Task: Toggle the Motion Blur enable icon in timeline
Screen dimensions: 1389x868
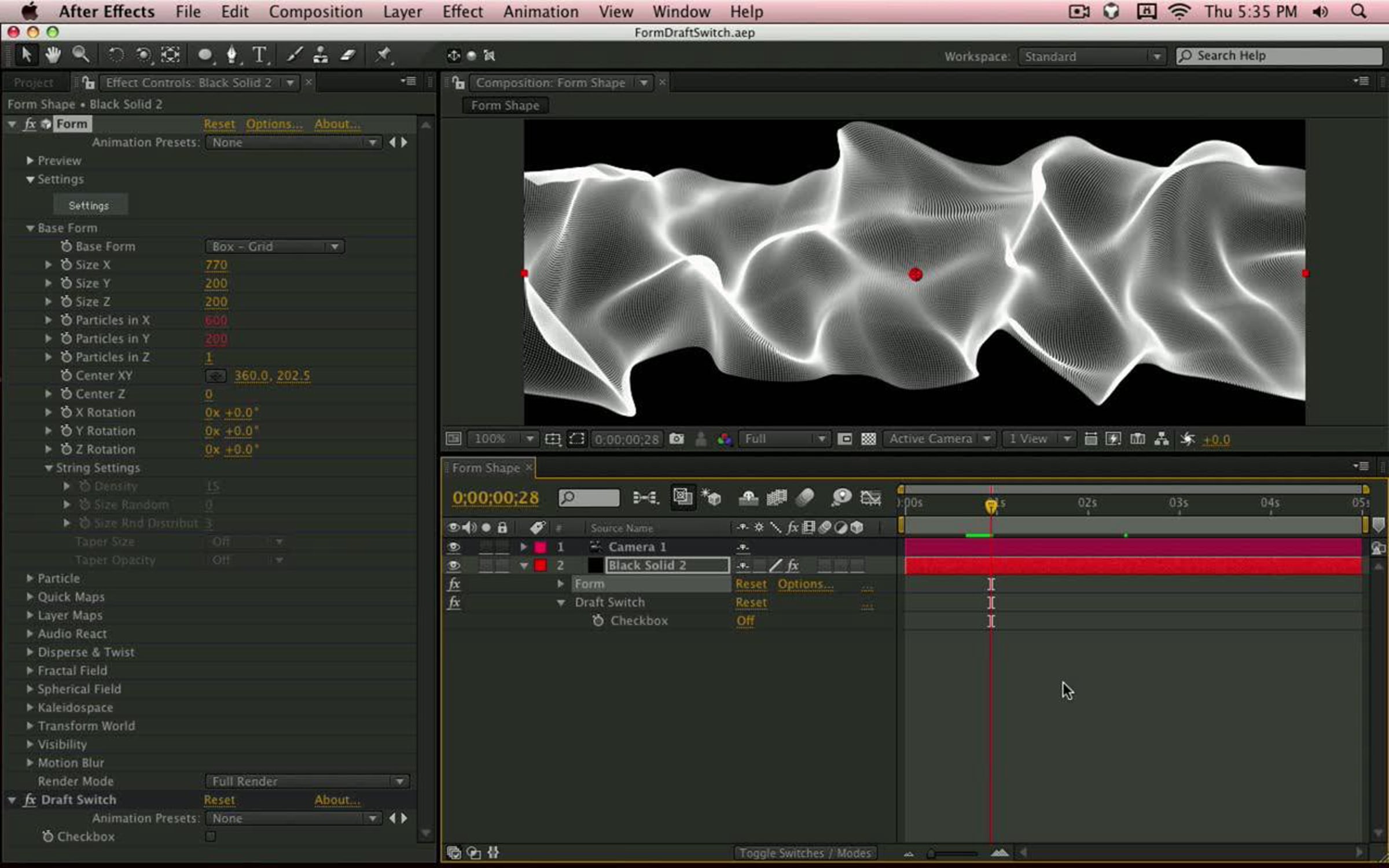Action: pos(805,497)
